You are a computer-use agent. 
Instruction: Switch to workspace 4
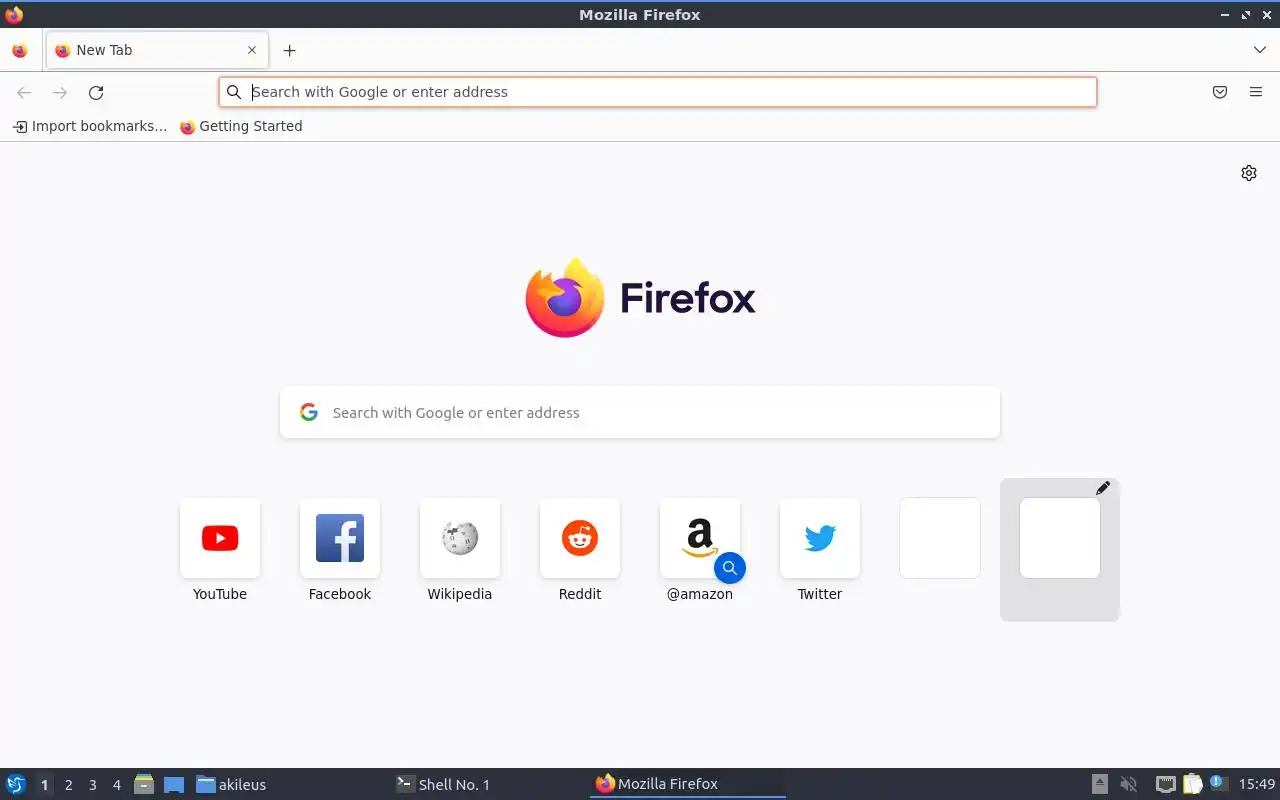pyautogui.click(x=116, y=785)
